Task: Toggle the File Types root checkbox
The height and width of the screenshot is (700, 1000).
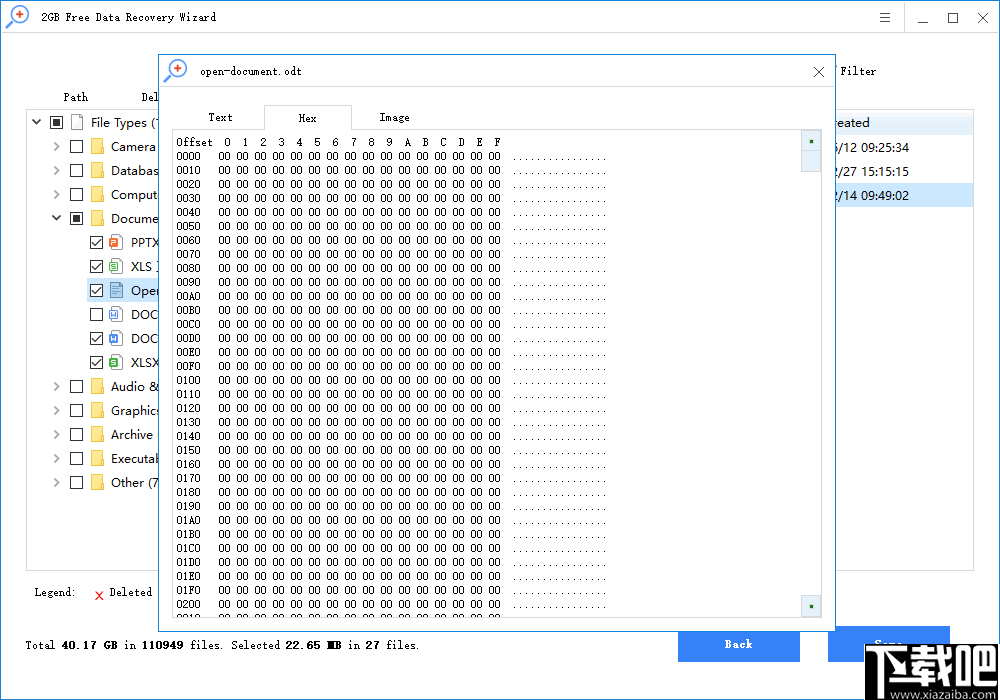Action: [57, 122]
